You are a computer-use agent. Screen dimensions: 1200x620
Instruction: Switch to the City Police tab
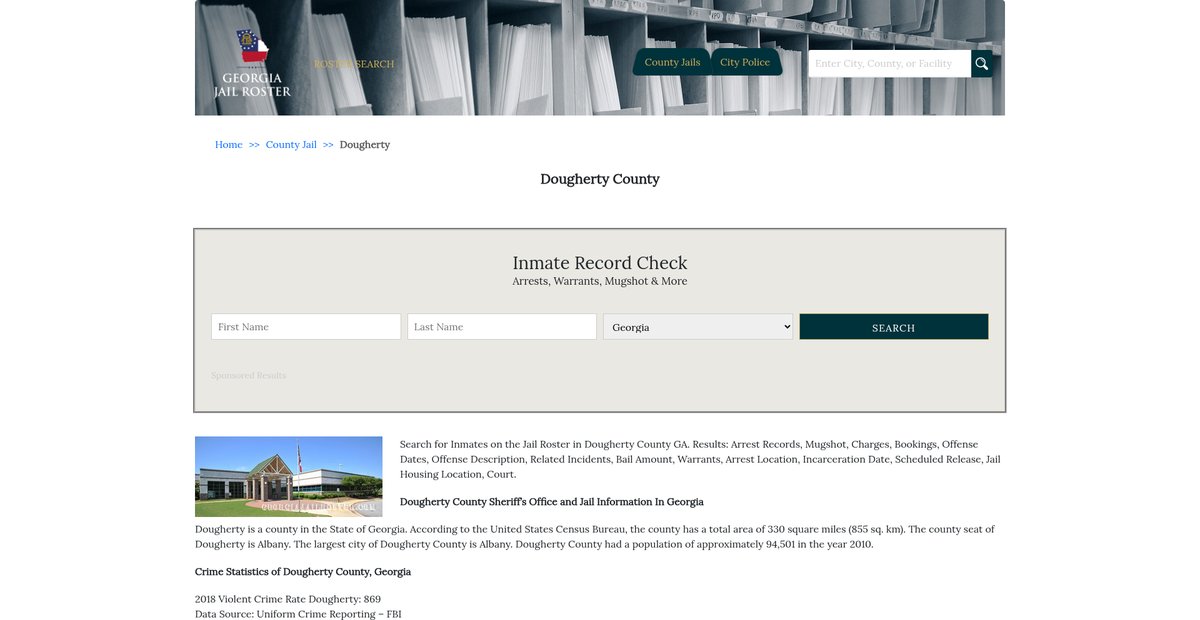tap(745, 62)
